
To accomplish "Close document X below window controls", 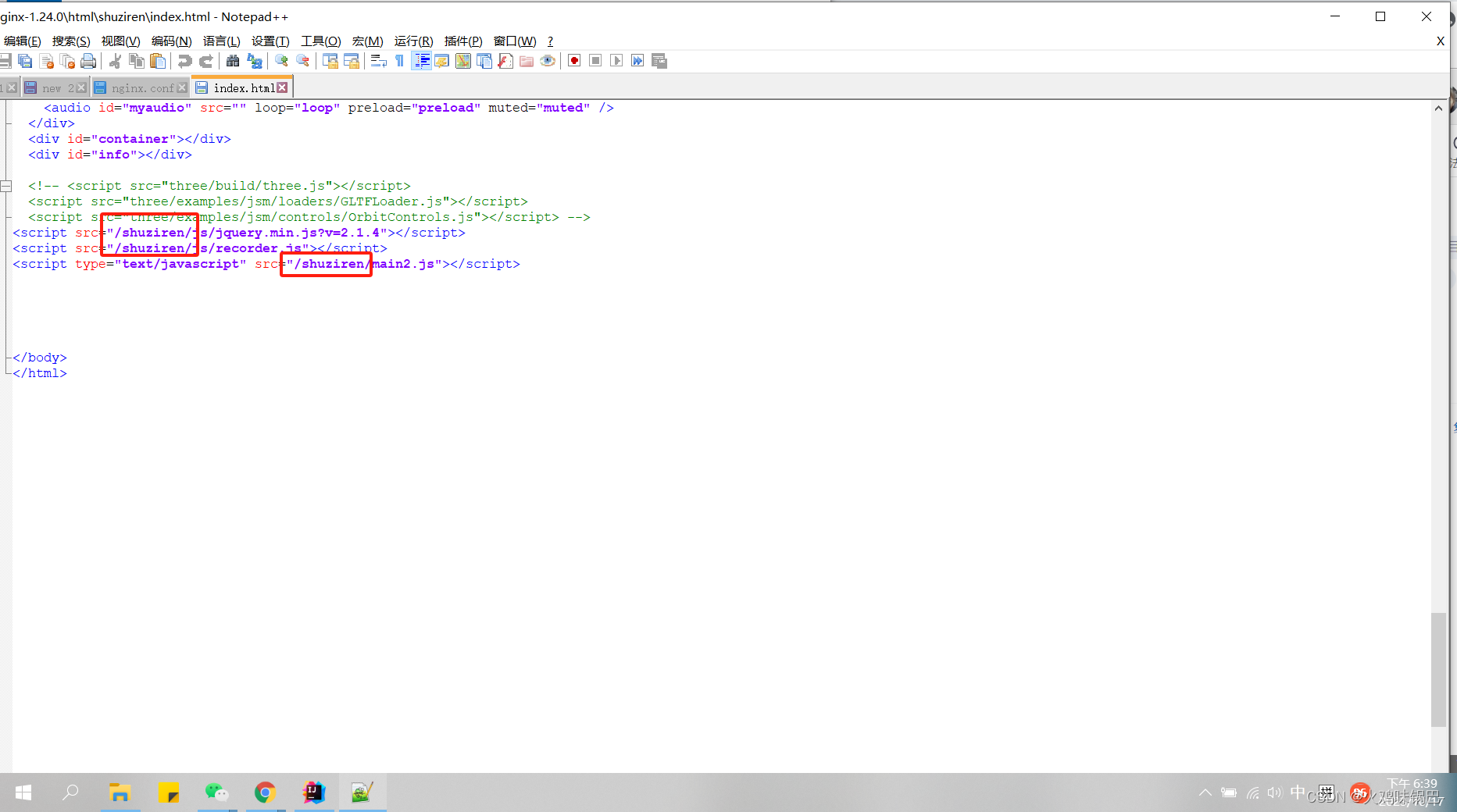I will (x=1440, y=41).
